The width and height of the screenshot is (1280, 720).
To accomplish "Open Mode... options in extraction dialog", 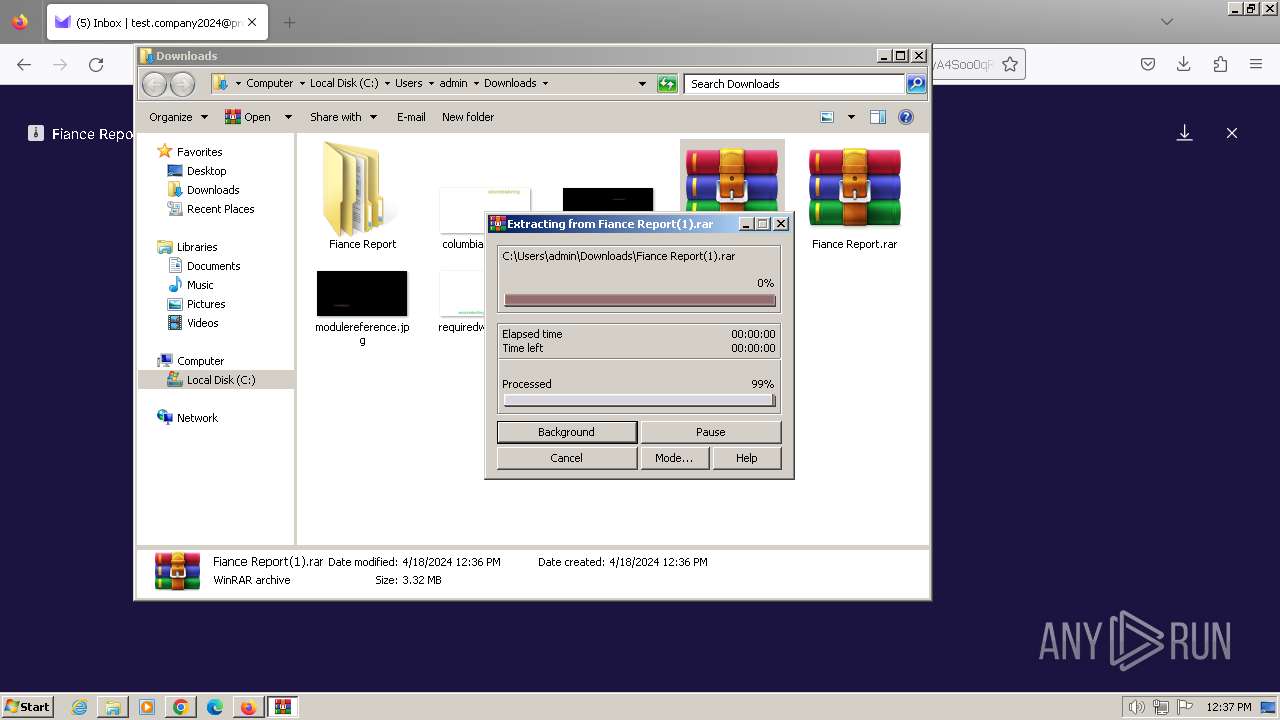I will (674, 458).
